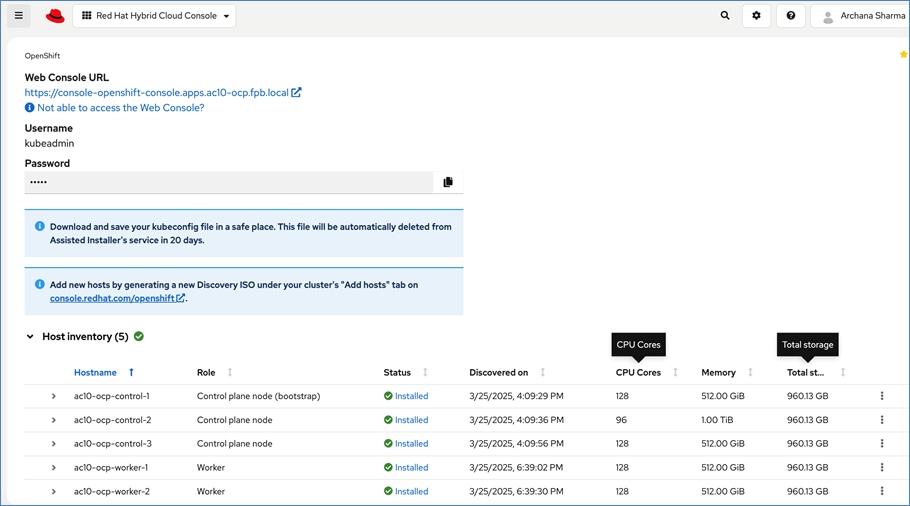
Task: Click the sort icon beside CPU Cores
Action: coord(675,373)
